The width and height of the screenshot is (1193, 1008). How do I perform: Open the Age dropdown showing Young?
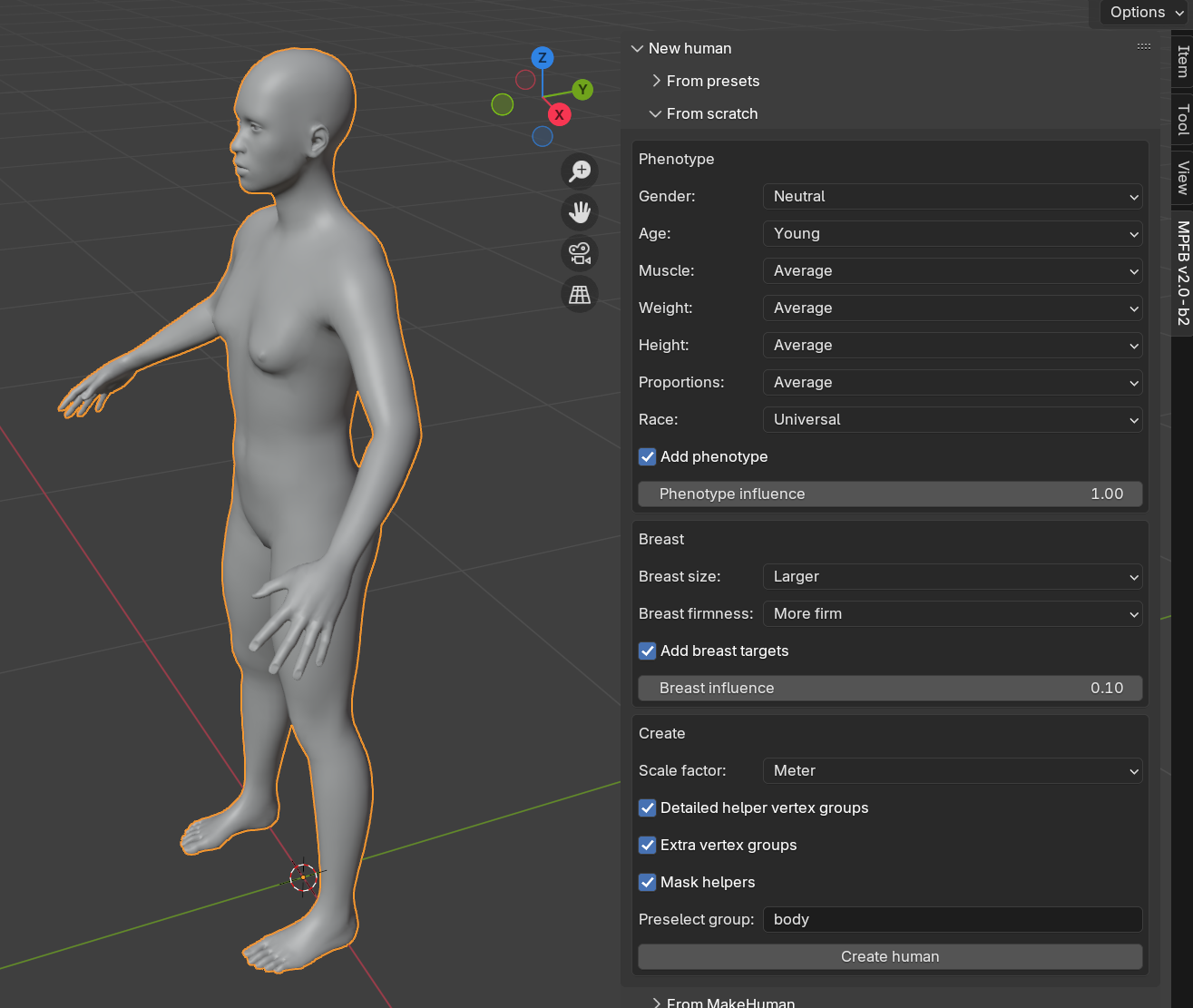click(953, 233)
